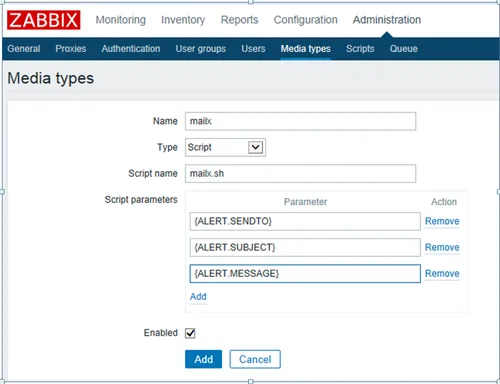Switch to the Proxies tab
The height and width of the screenshot is (384, 500).
[x=71, y=49]
